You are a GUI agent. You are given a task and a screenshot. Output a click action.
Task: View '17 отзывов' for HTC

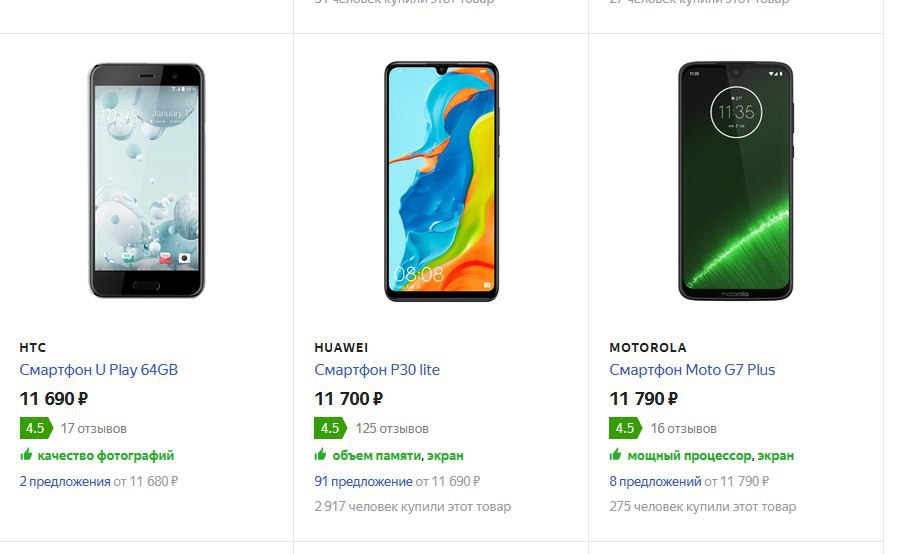coord(94,429)
